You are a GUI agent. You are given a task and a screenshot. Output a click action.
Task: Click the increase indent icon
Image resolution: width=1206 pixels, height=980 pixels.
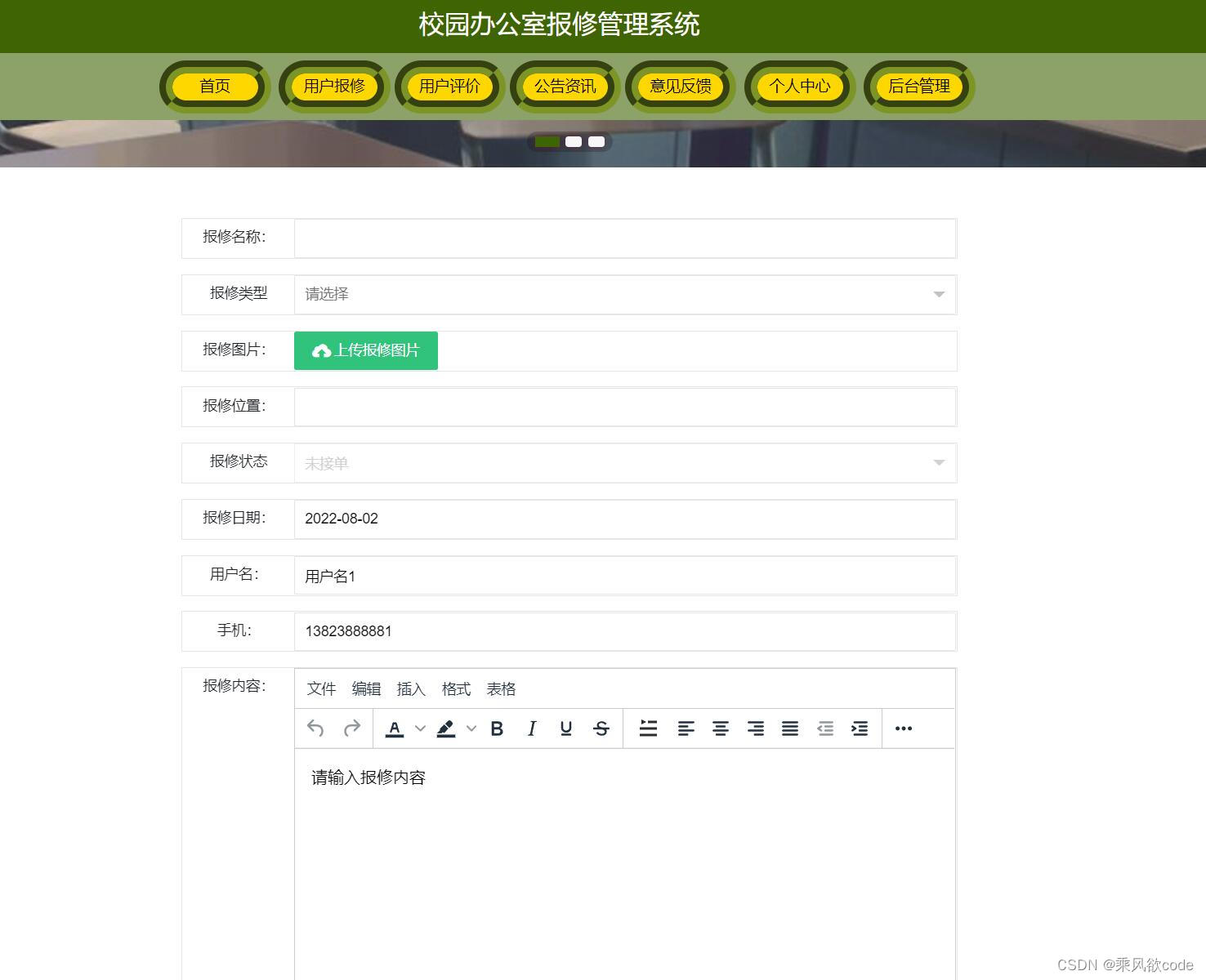[x=860, y=728]
